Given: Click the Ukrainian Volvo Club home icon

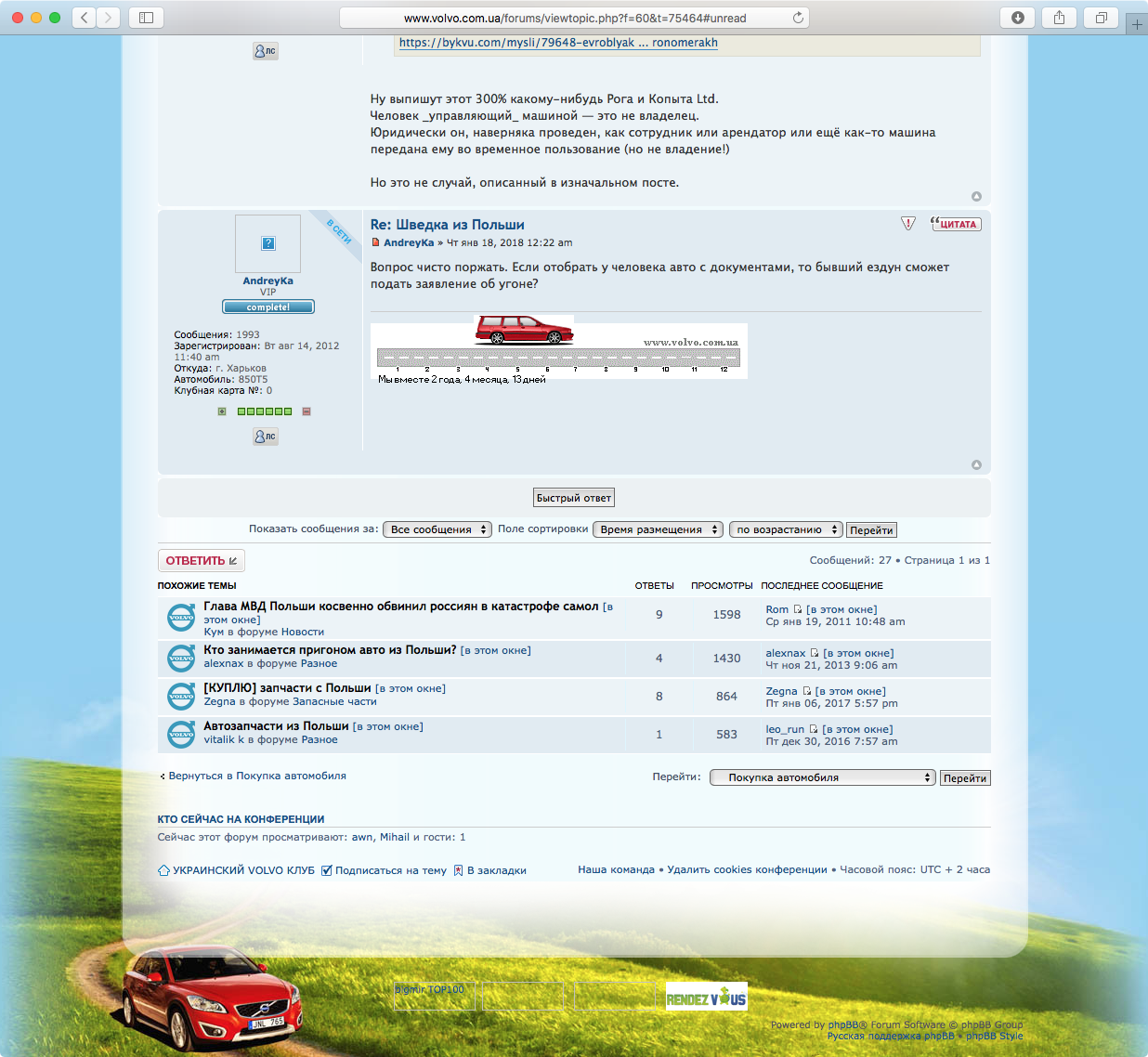Looking at the screenshot, I should tap(164, 870).
